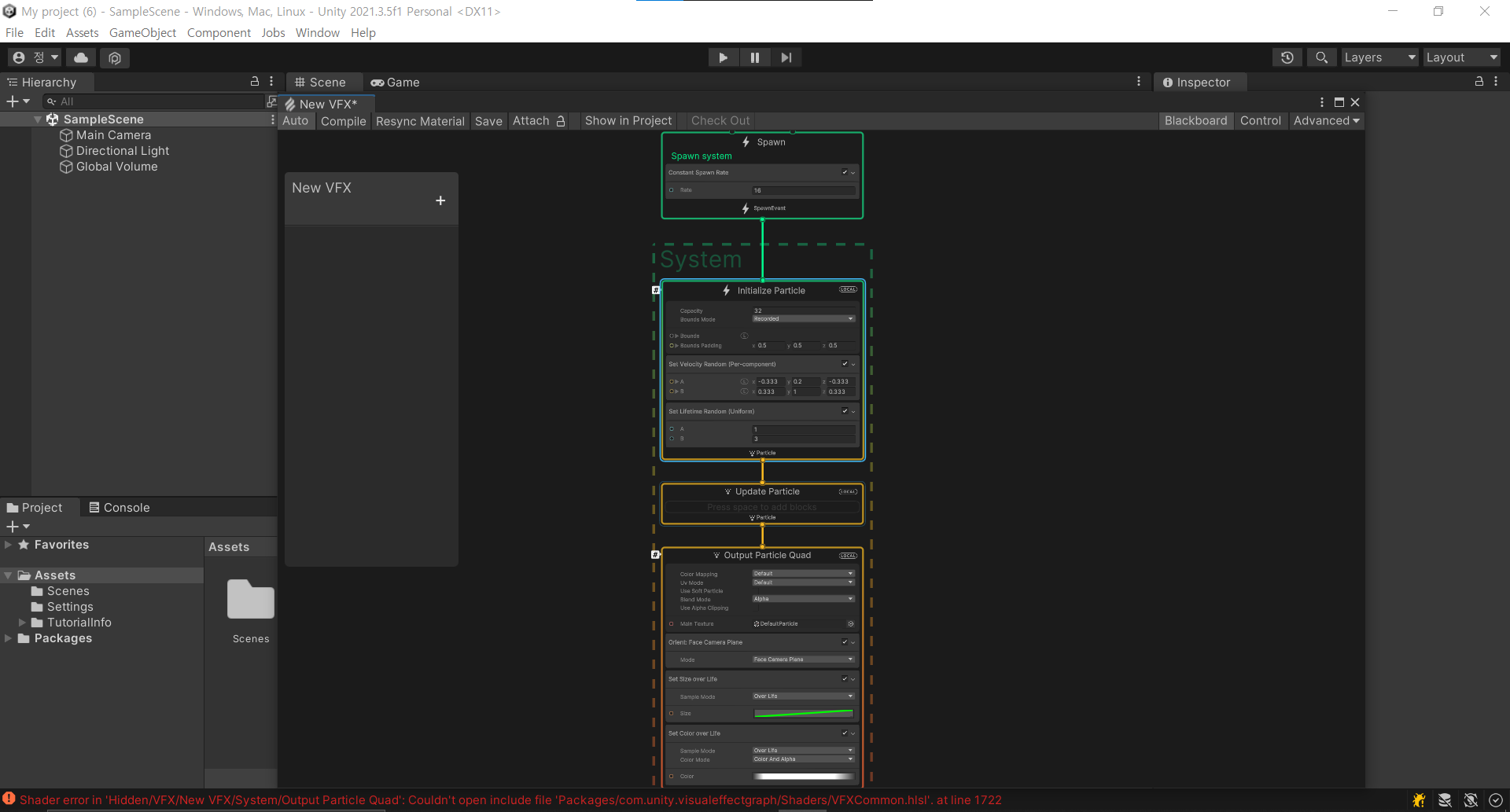Switch to the Game tab
Screen dimensions: 1510x812
click(x=395, y=82)
